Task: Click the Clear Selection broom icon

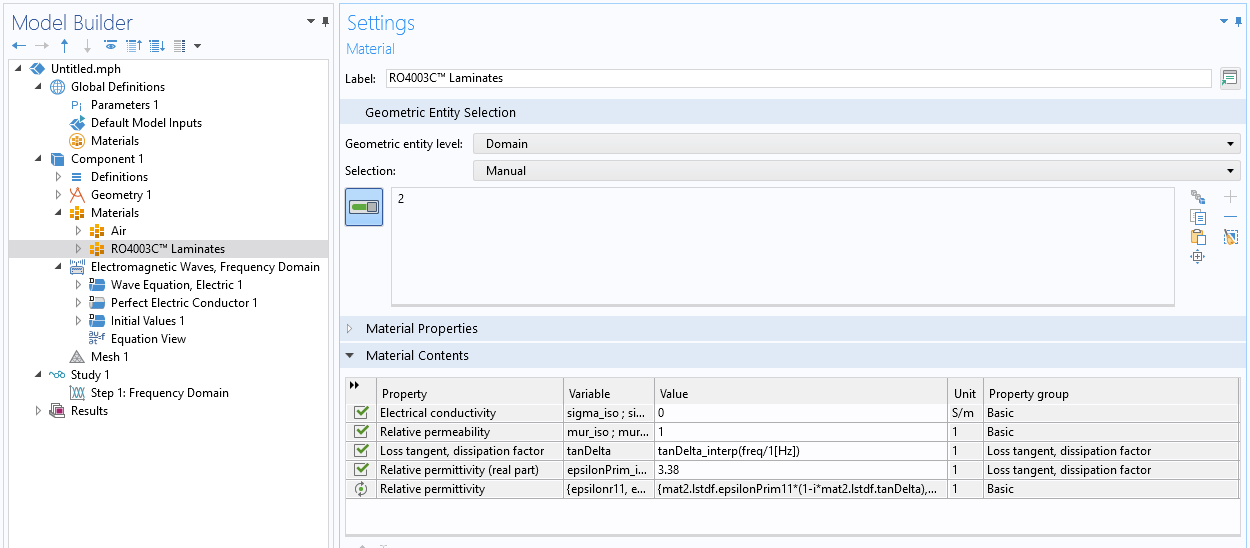Action: (1231, 237)
